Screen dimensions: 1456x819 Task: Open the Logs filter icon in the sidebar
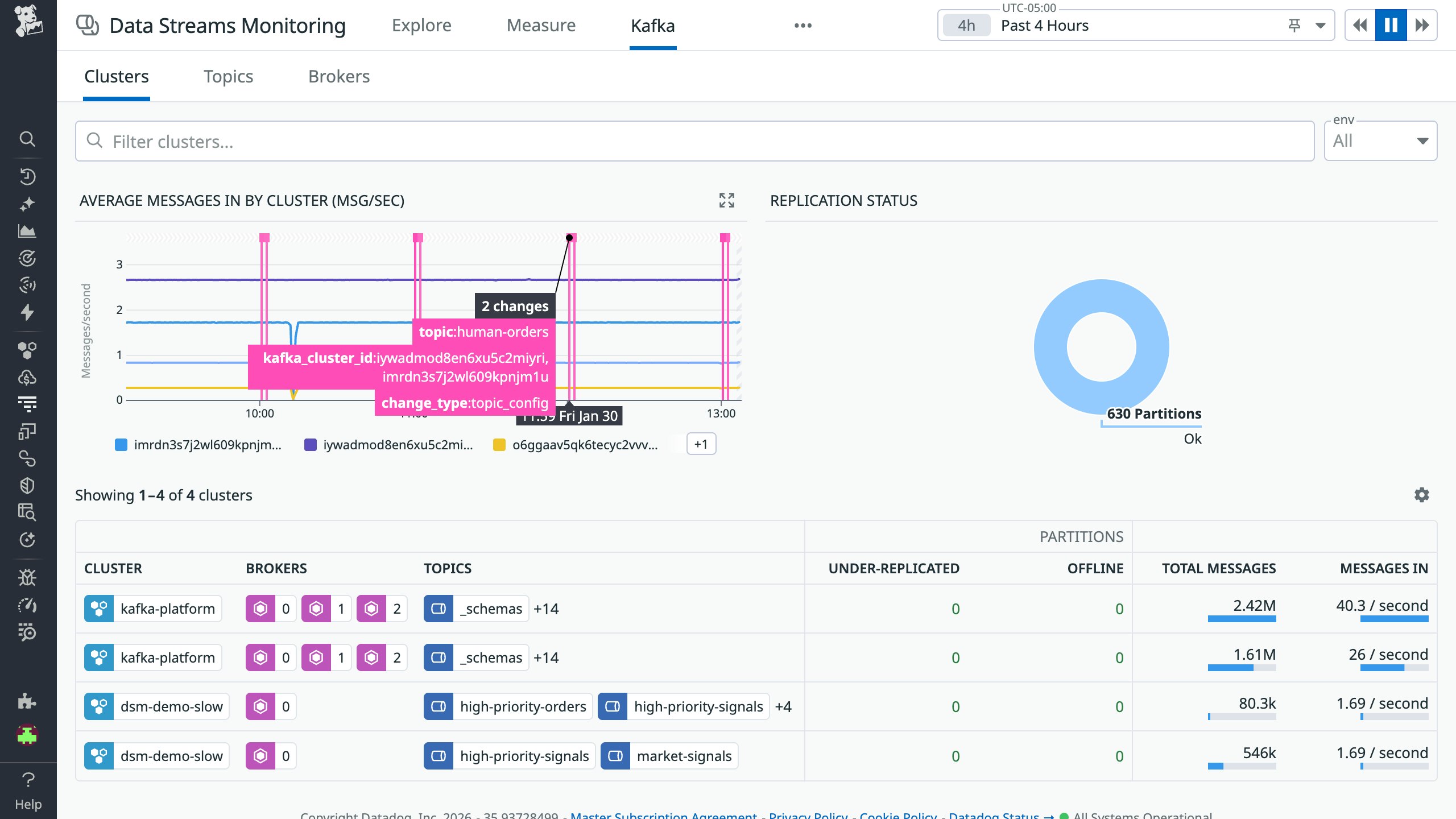point(27,404)
